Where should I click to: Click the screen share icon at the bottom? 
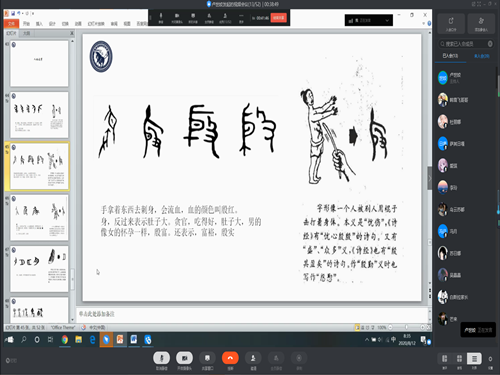point(207,358)
